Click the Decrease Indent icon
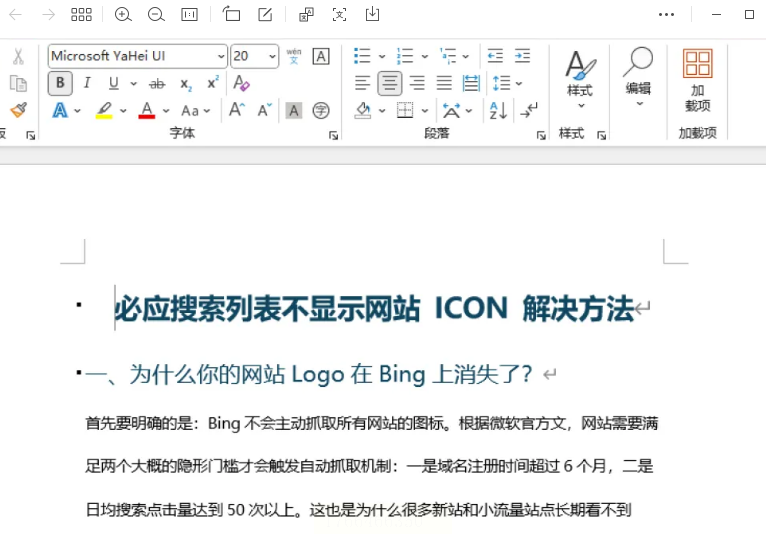Image resolution: width=766 pixels, height=534 pixels. click(495, 56)
